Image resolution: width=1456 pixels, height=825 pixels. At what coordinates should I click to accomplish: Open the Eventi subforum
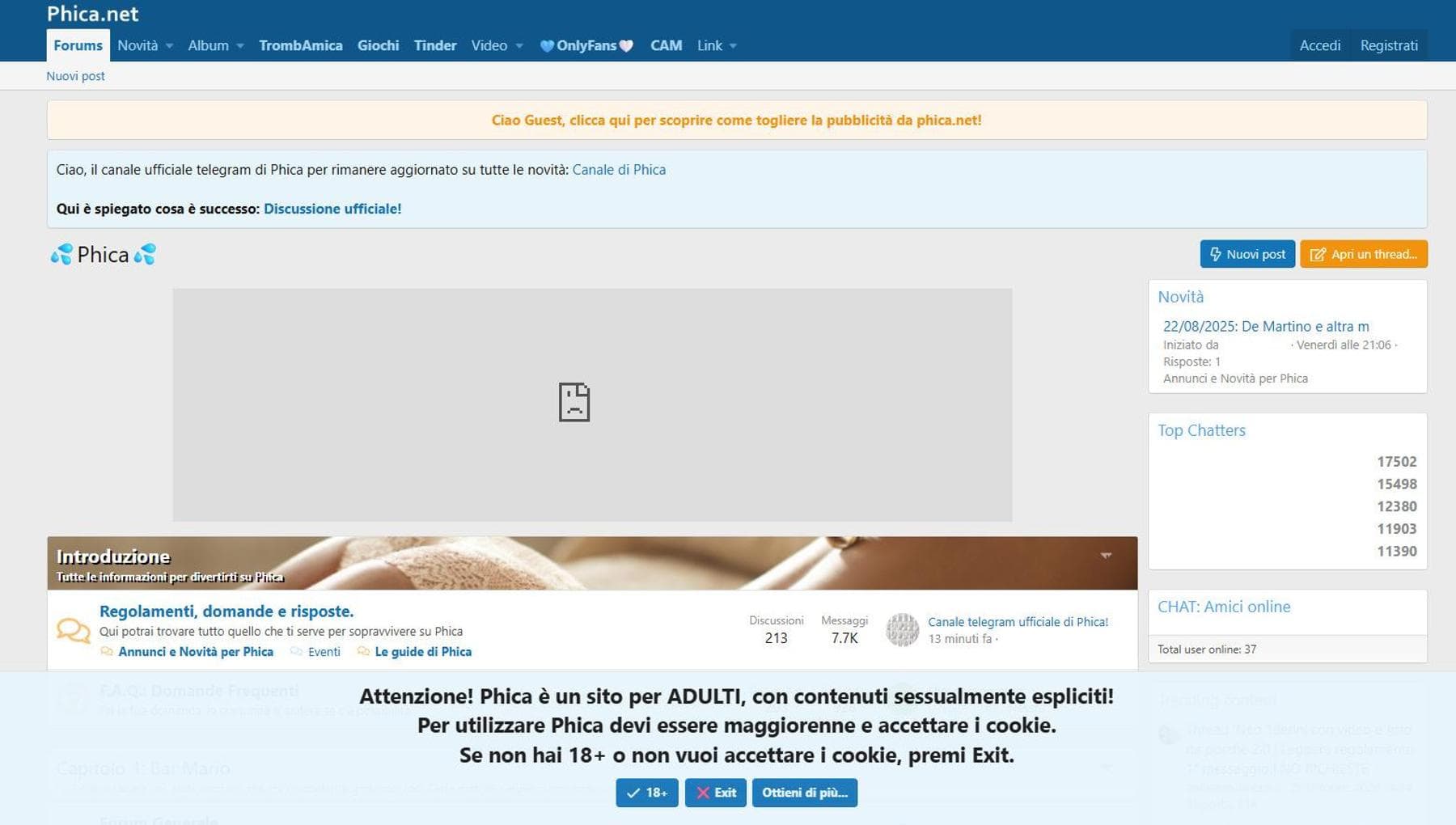(324, 652)
